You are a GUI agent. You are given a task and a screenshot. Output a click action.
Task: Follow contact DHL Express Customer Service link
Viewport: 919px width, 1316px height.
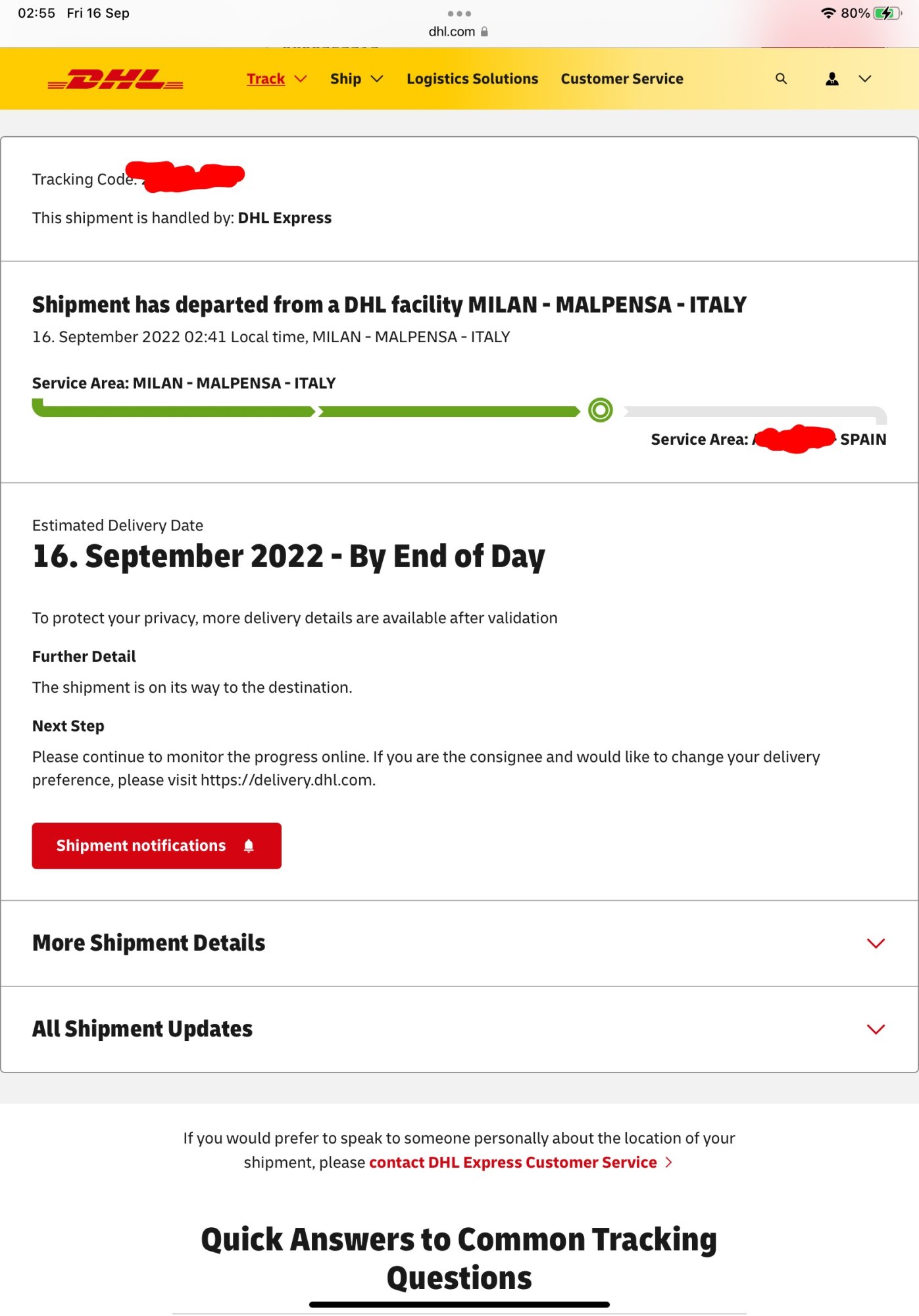pyautogui.click(x=513, y=1163)
